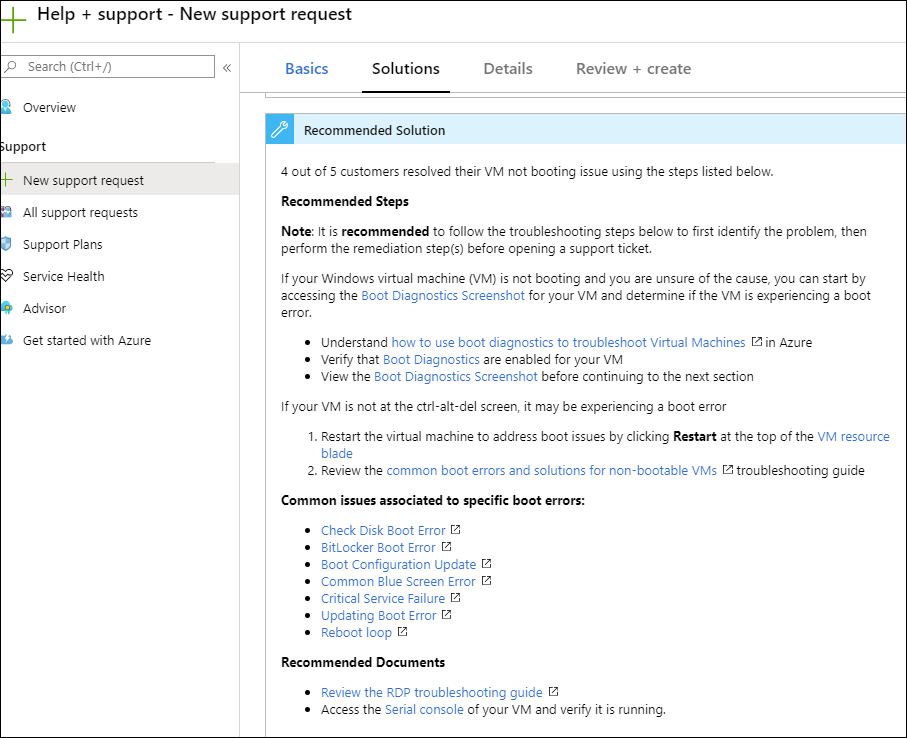Open Support Plans via its shield icon
Screen dimensions: 907x738
pyautogui.click(x=10, y=244)
